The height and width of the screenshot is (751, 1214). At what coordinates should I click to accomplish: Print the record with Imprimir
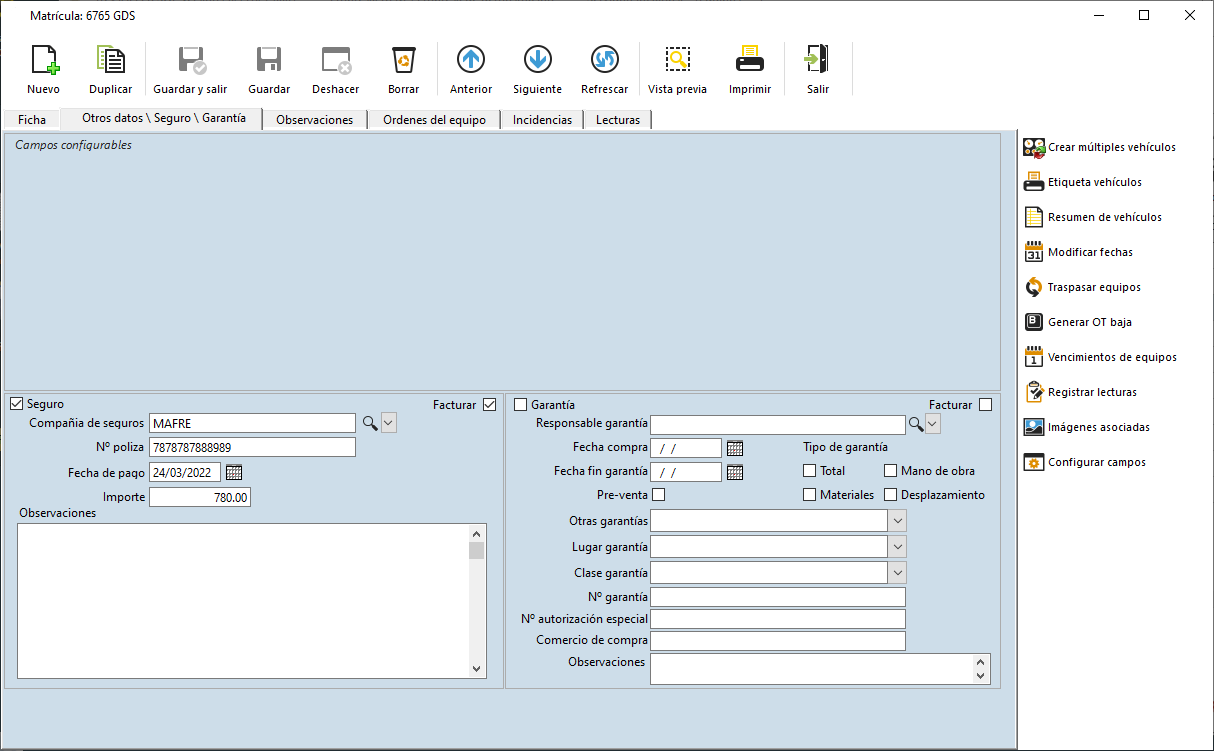750,69
